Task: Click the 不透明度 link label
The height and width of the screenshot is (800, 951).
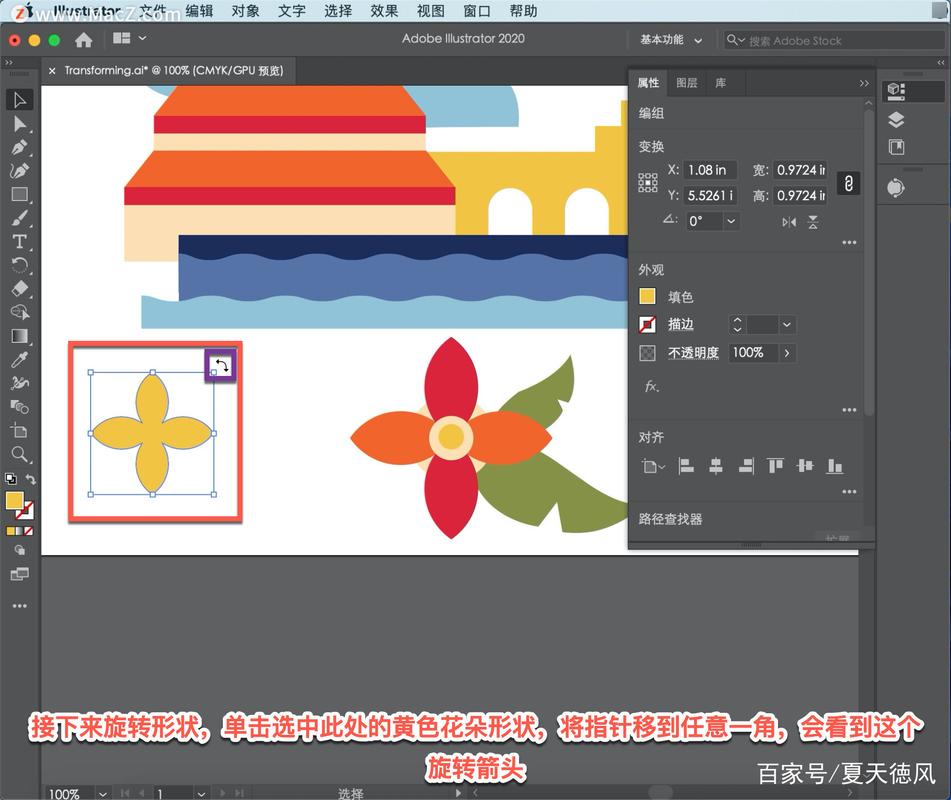Action: [693, 353]
